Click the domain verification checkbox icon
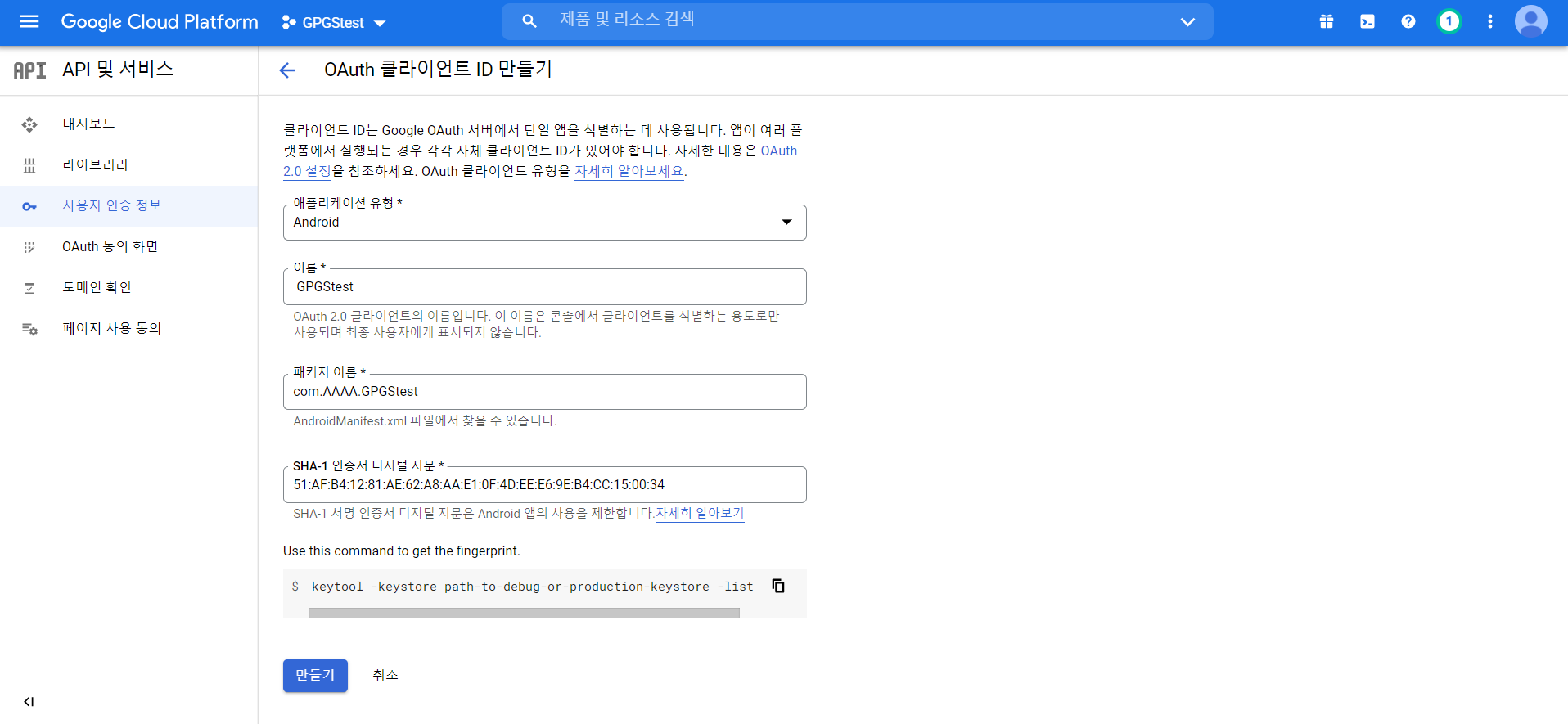Viewport: 1568px width, 724px height. click(29, 288)
